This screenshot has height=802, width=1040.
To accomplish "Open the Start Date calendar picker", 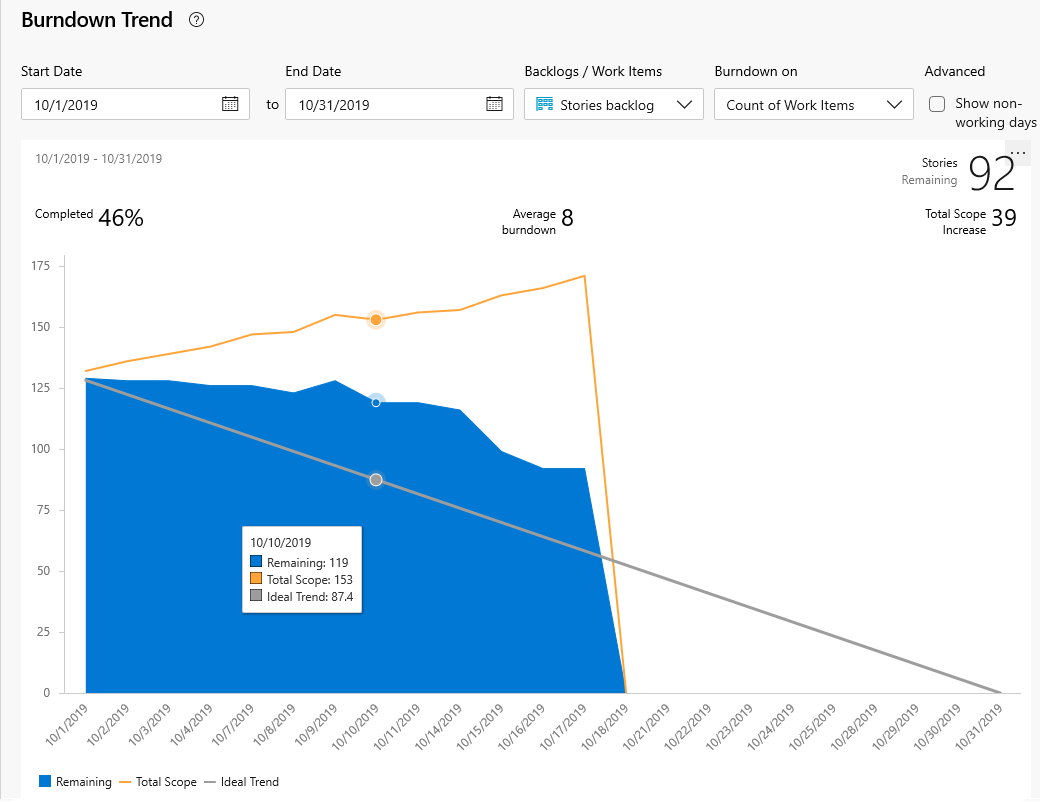I will click(230, 103).
